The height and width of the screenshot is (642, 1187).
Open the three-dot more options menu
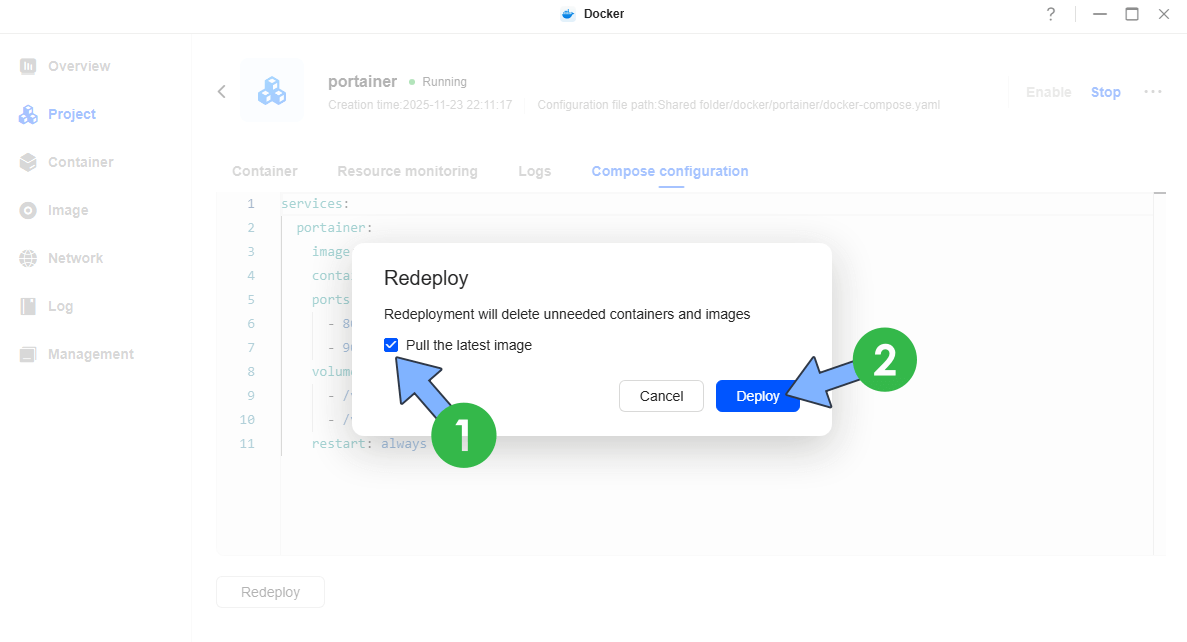tap(1153, 92)
